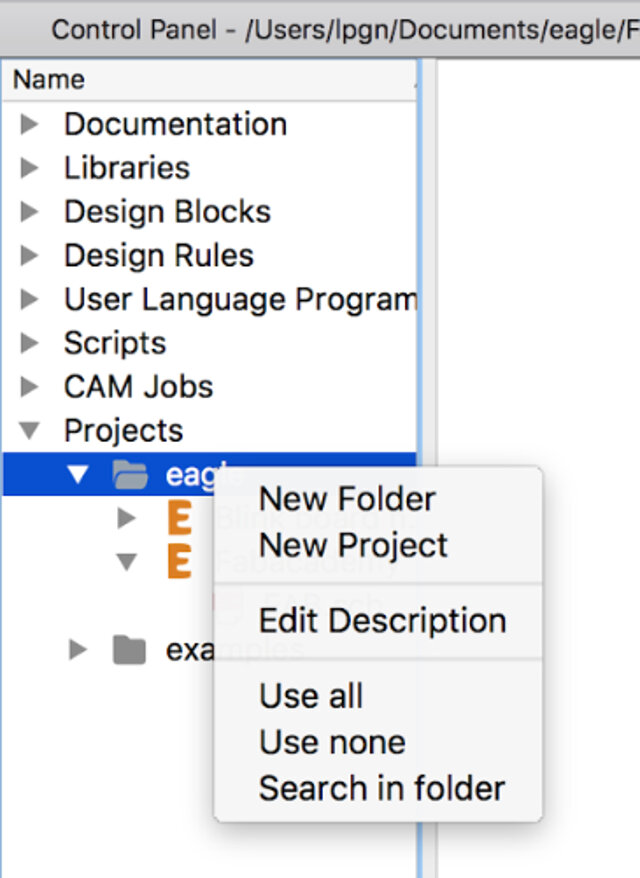Viewport: 640px width, 878px height.
Task: Enable Use all in the context menu
Action: (311, 696)
